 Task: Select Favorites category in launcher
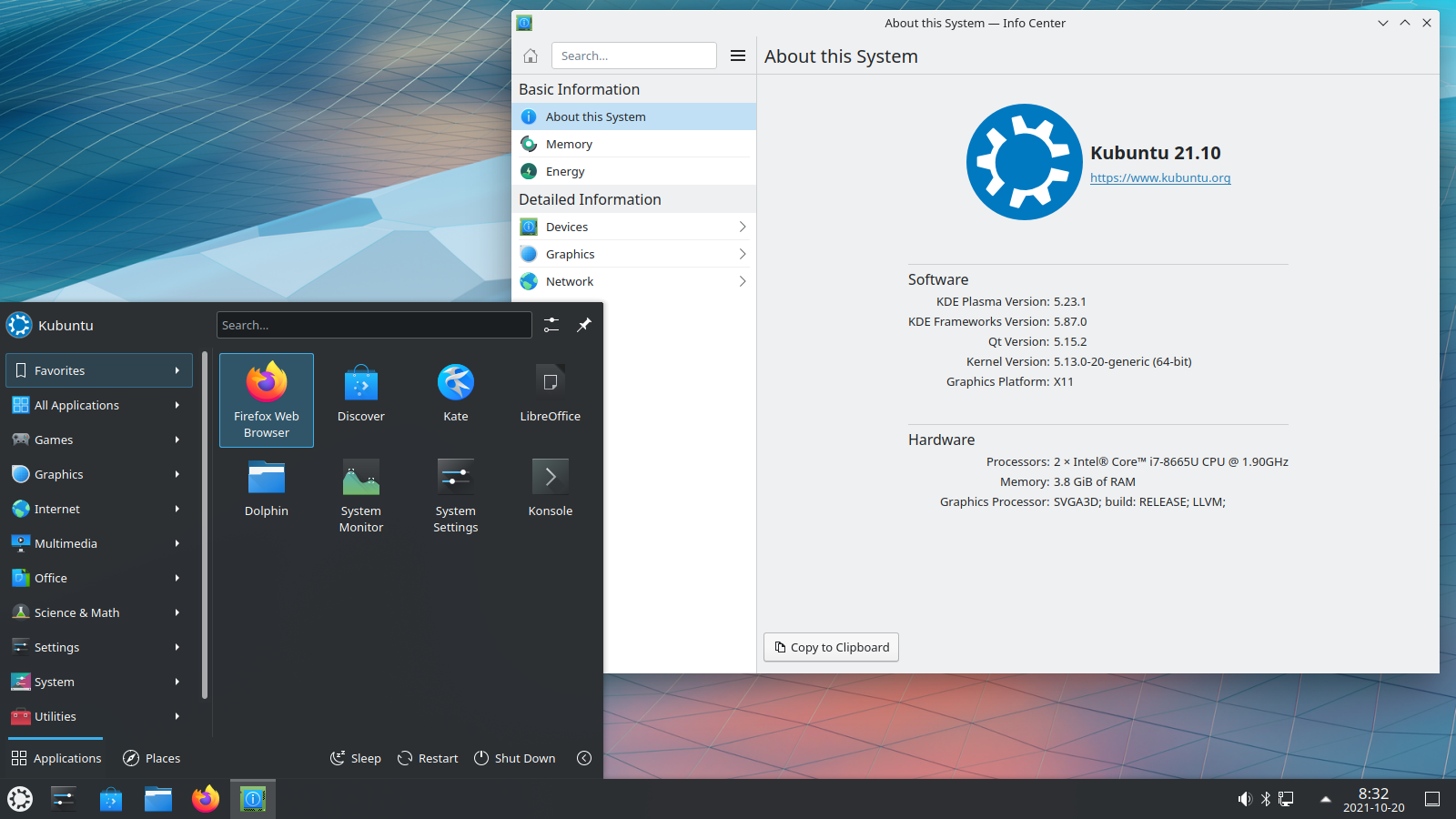click(x=98, y=370)
